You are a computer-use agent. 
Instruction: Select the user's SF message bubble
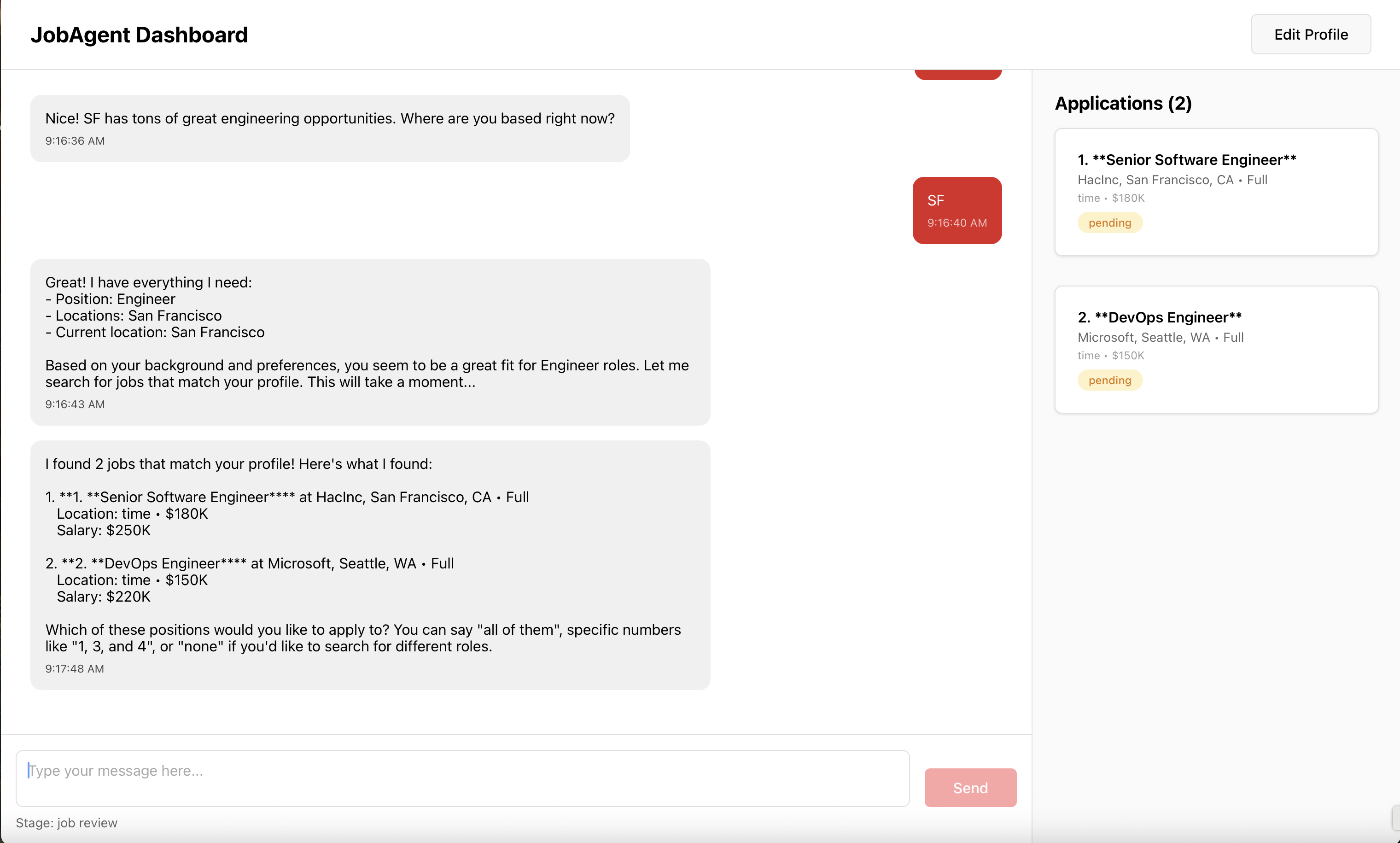coord(957,210)
